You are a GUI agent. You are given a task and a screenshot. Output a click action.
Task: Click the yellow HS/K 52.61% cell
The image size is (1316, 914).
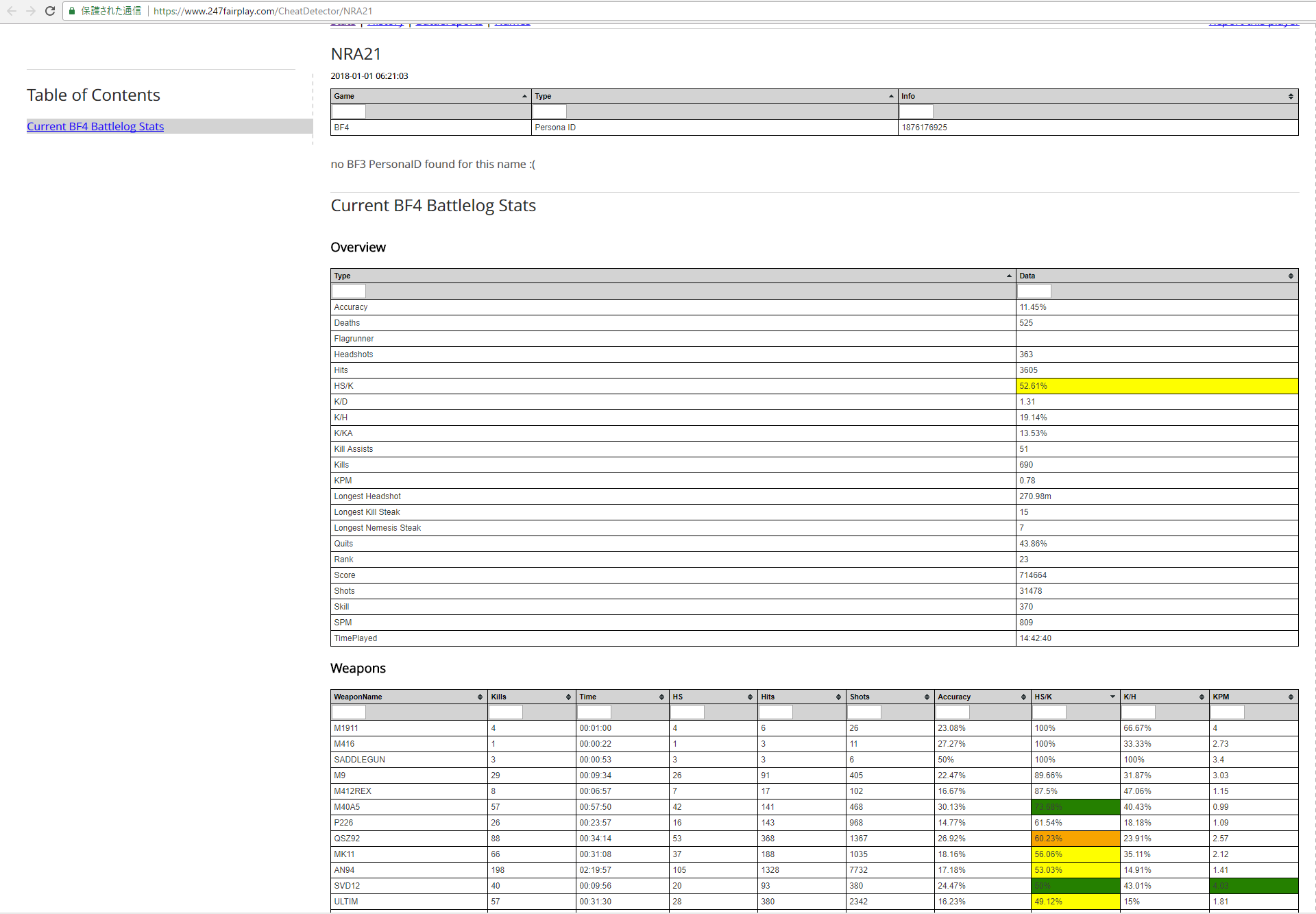[1156, 386]
